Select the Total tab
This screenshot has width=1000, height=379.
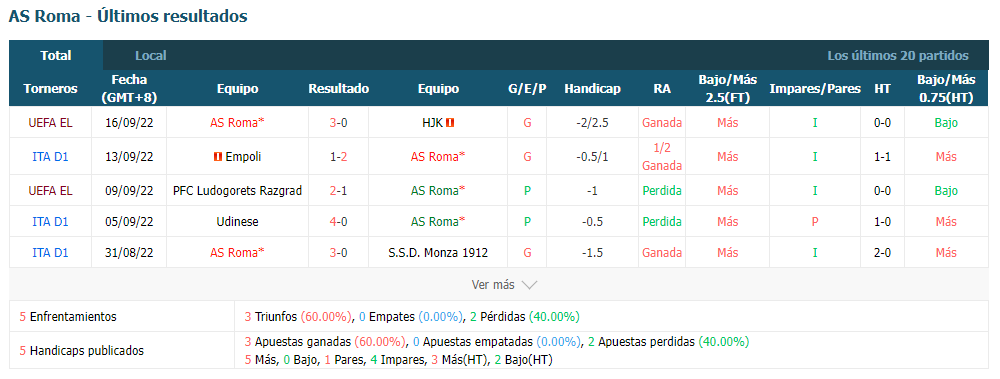56,56
